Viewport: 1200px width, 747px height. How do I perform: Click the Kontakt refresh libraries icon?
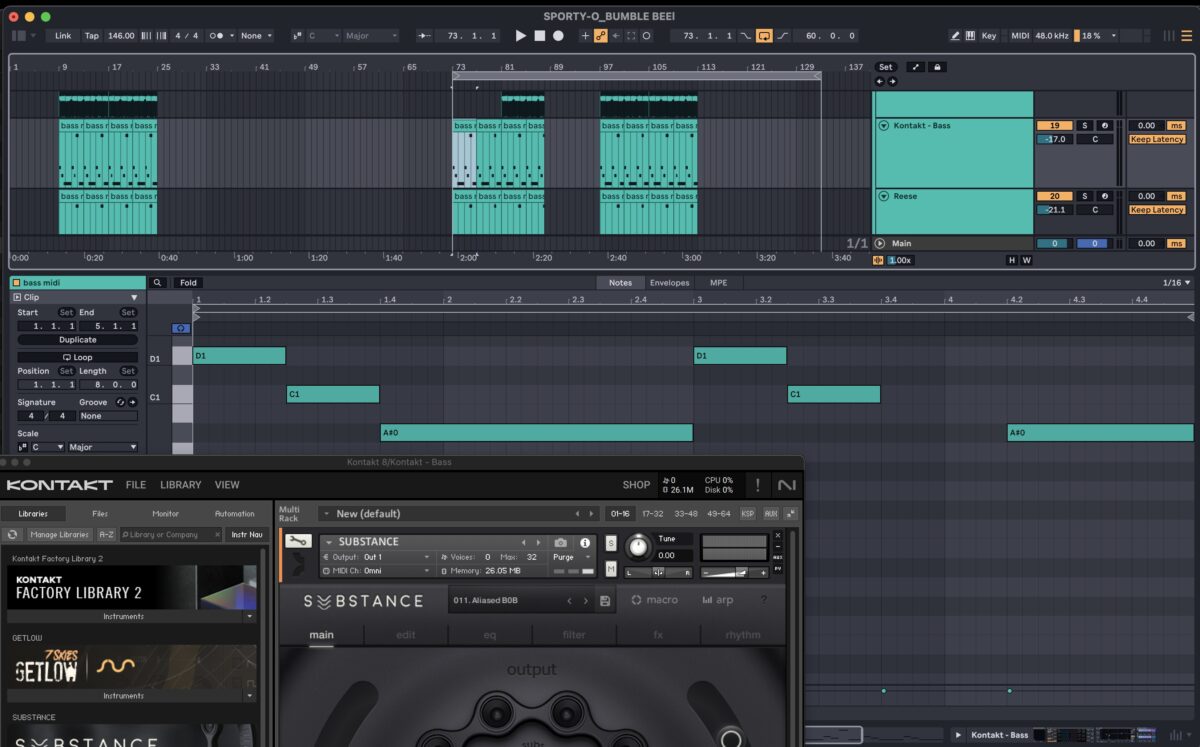pyautogui.click(x=13, y=535)
